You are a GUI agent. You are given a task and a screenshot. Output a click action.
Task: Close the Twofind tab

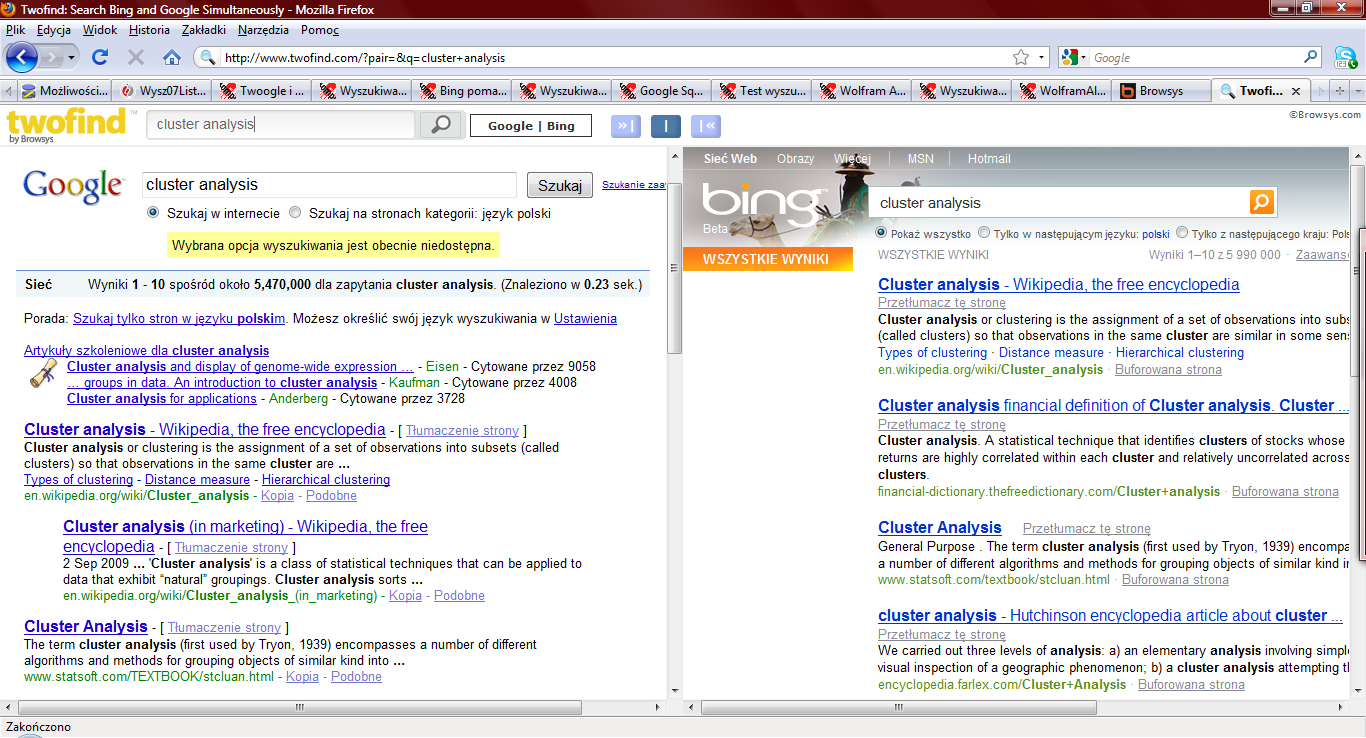tap(1296, 90)
